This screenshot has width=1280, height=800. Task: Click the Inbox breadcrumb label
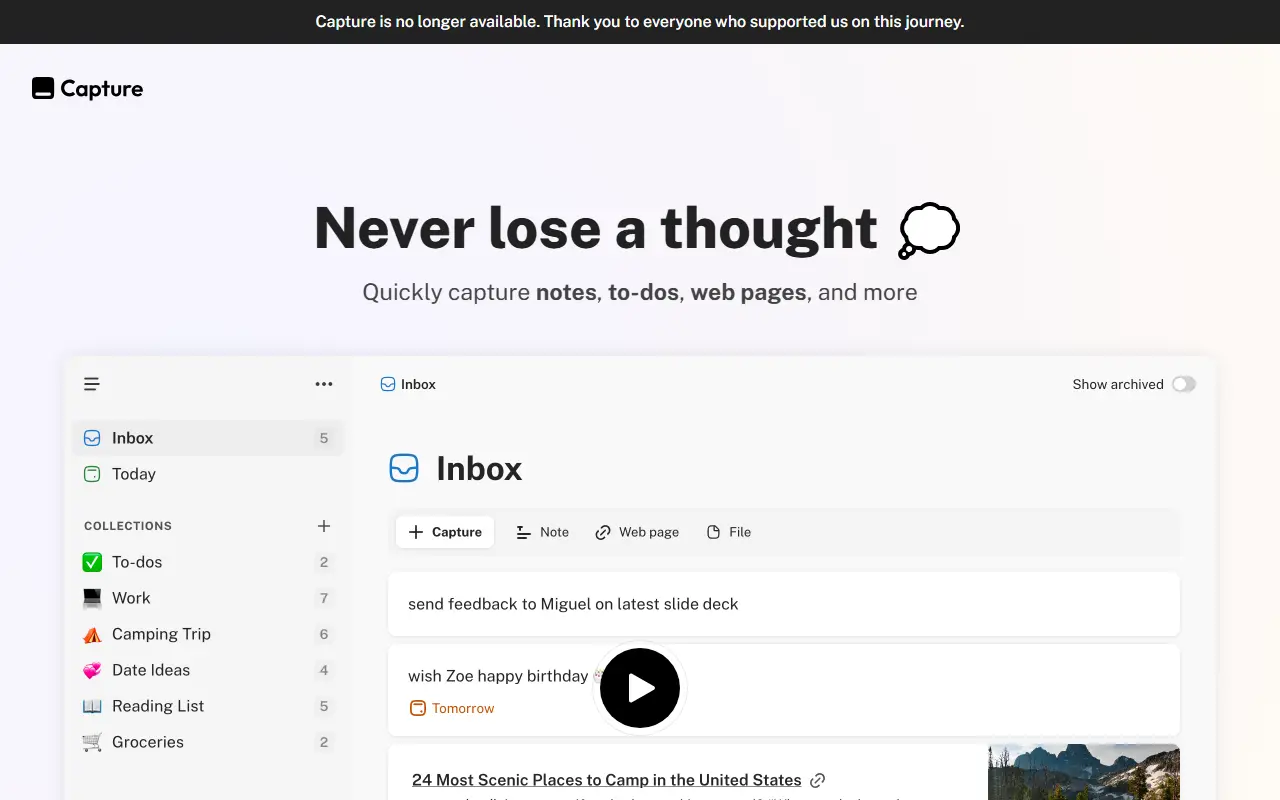(418, 384)
